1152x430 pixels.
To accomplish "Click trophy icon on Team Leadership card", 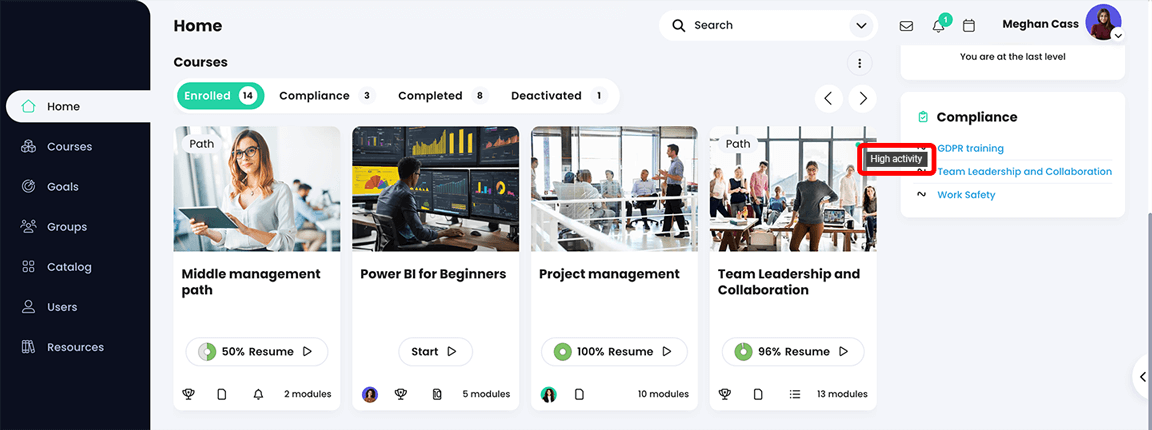I will [x=725, y=395].
